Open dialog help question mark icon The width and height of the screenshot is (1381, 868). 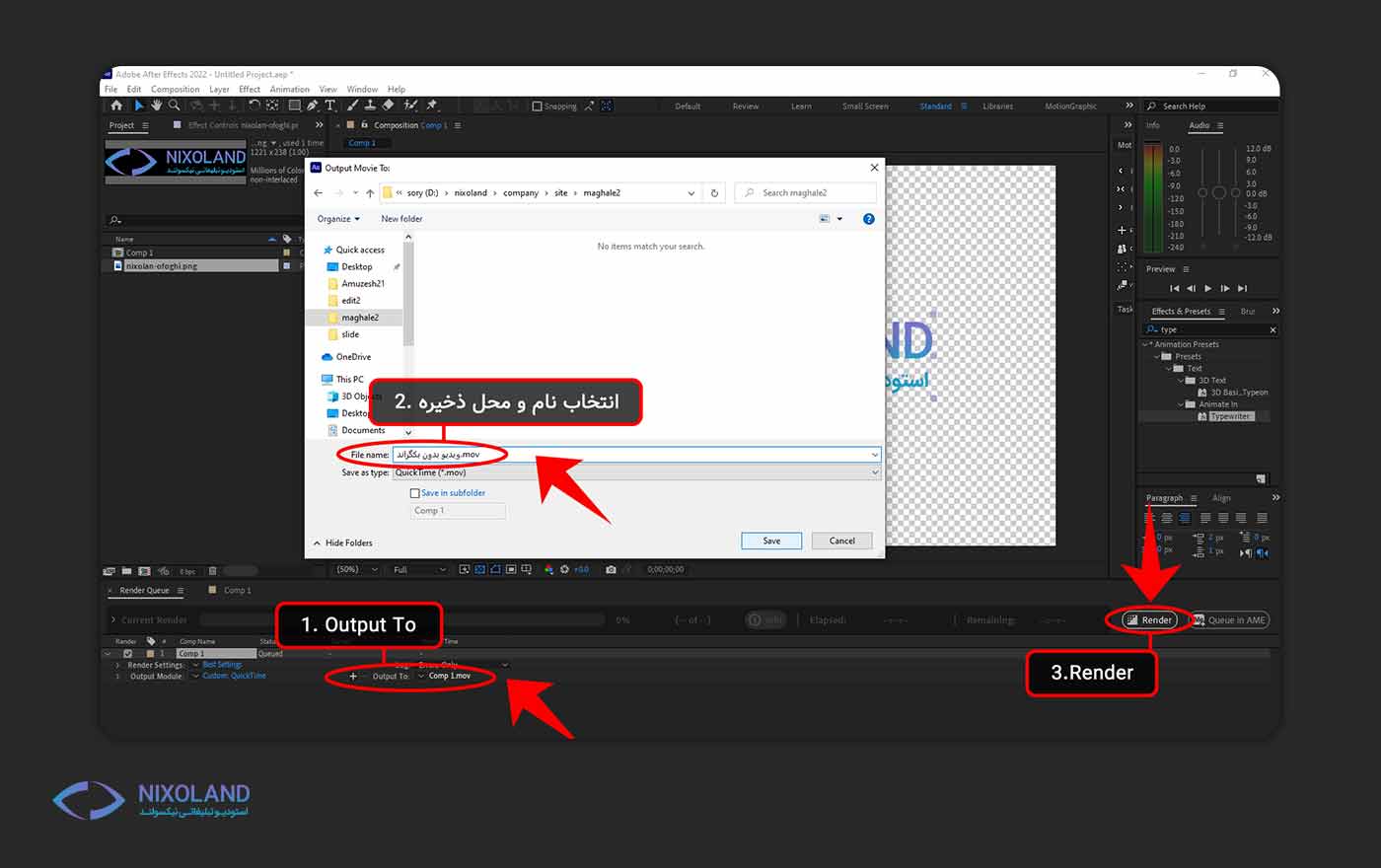[x=869, y=219]
